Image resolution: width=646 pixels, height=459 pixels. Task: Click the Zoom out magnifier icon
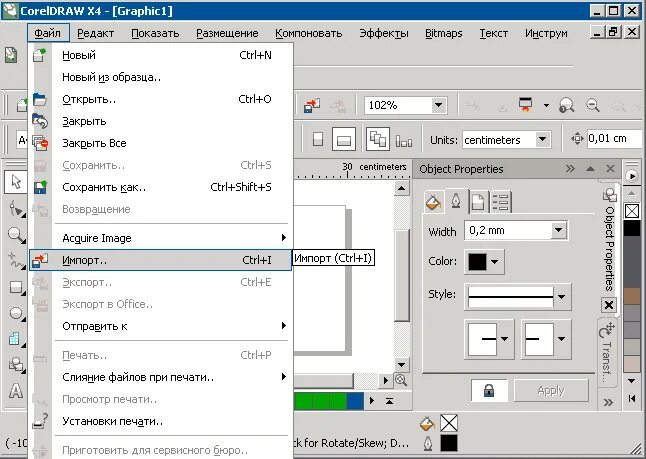[x=593, y=105]
